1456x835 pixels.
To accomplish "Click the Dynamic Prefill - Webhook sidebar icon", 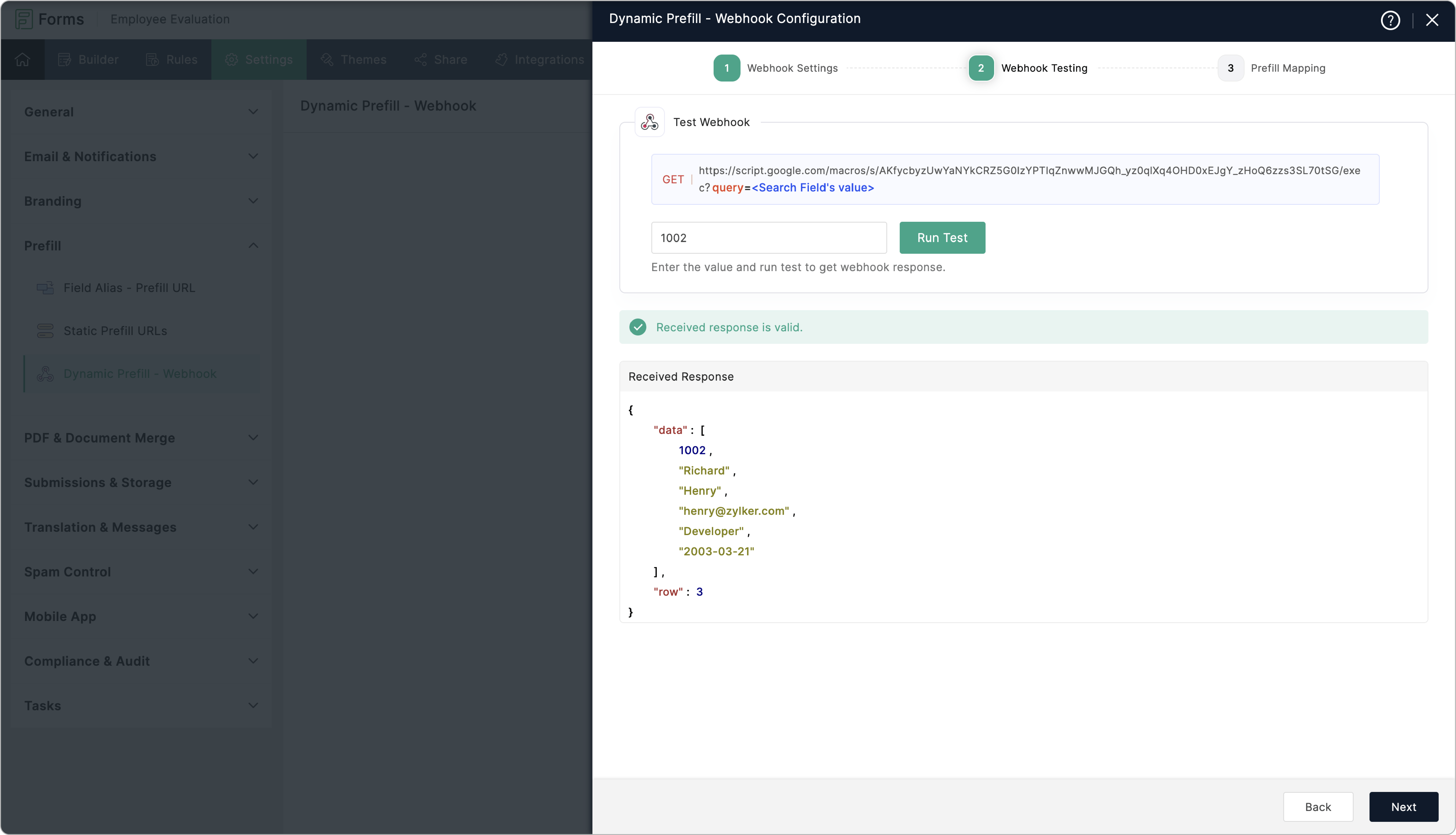I will pyautogui.click(x=45, y=374).
